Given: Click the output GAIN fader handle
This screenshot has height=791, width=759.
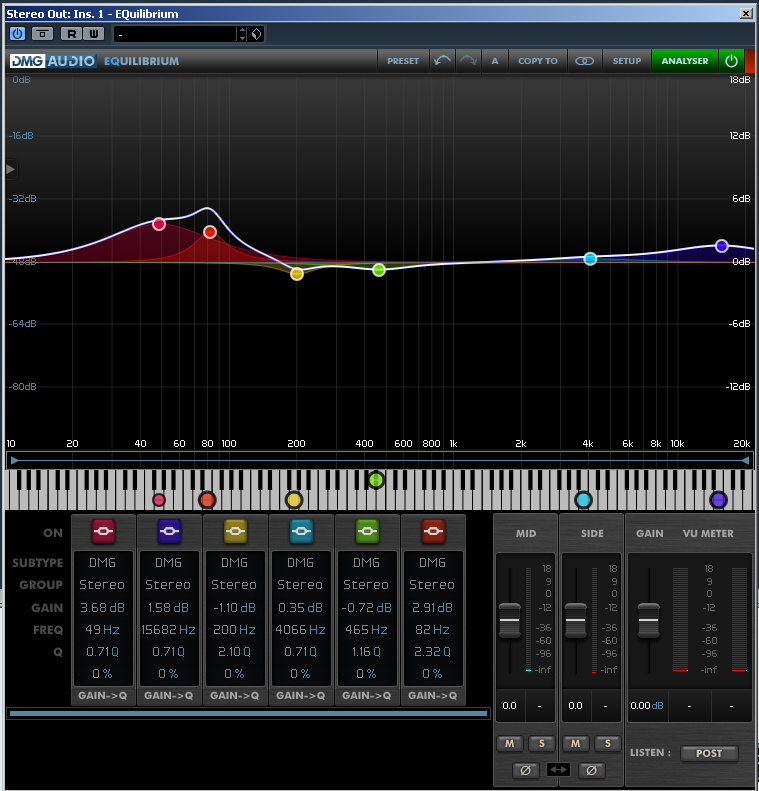Looking at the screenshot, I should (x=649, y=622).
